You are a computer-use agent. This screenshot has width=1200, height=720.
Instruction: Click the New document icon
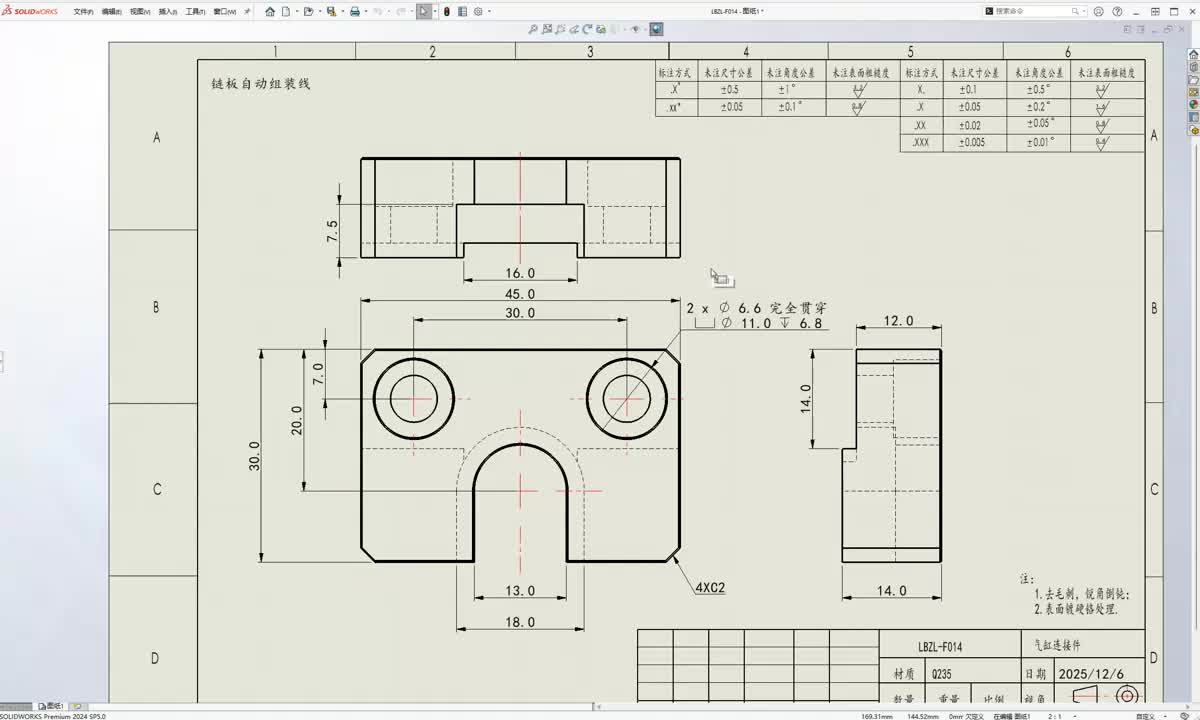(286, 12)
